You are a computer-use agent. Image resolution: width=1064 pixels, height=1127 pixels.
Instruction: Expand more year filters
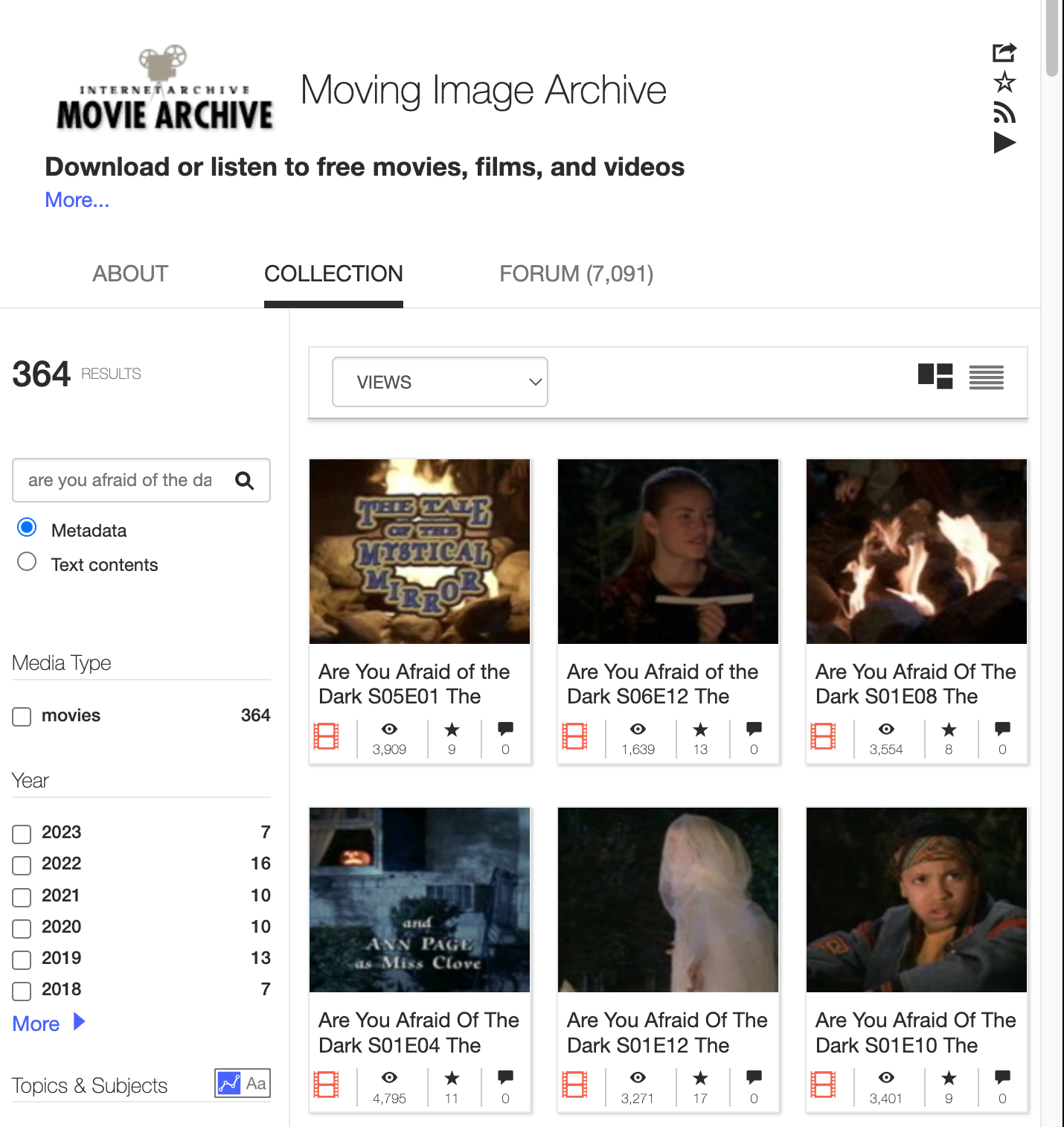[49, 1023]
